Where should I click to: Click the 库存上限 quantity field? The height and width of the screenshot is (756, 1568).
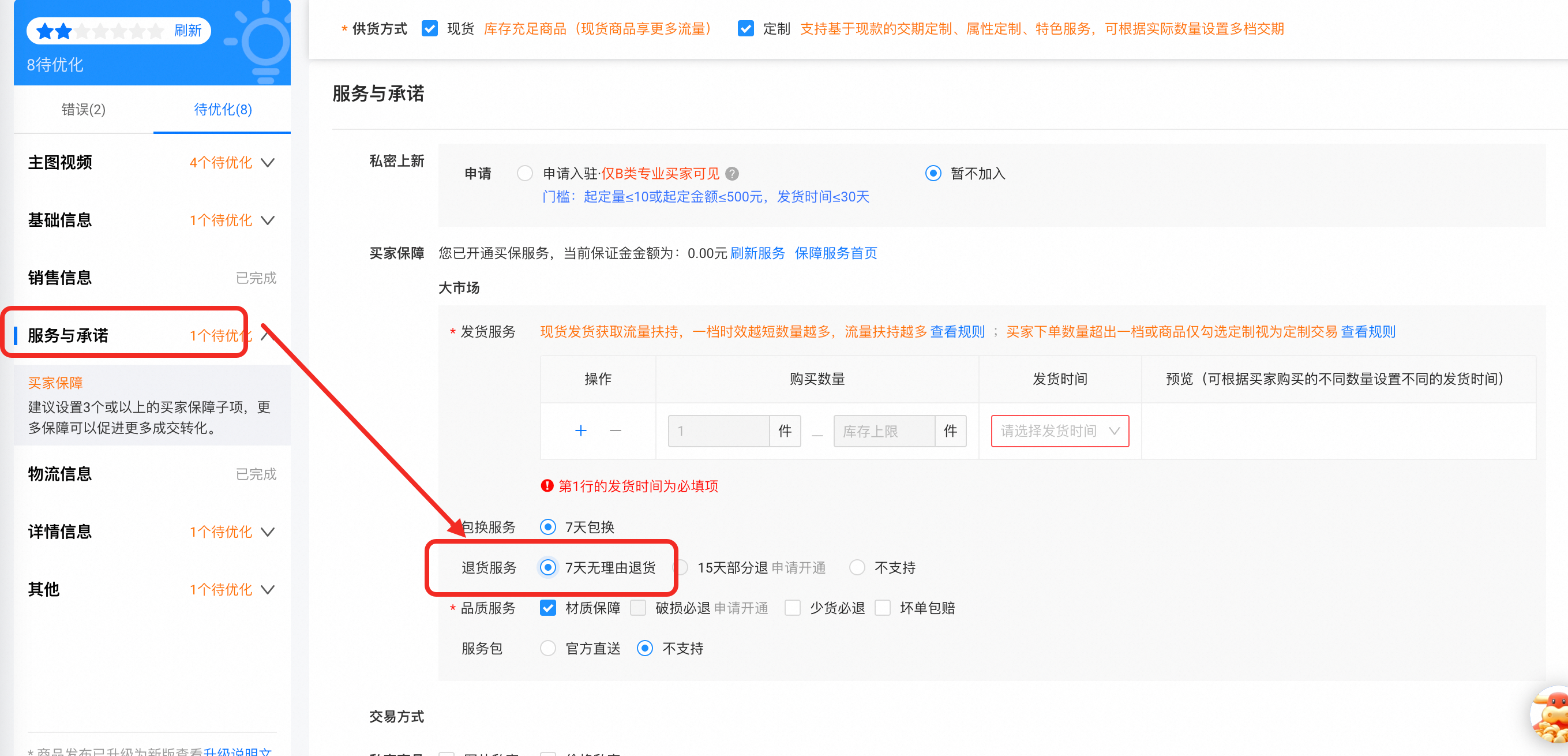(x=884, y=431)
